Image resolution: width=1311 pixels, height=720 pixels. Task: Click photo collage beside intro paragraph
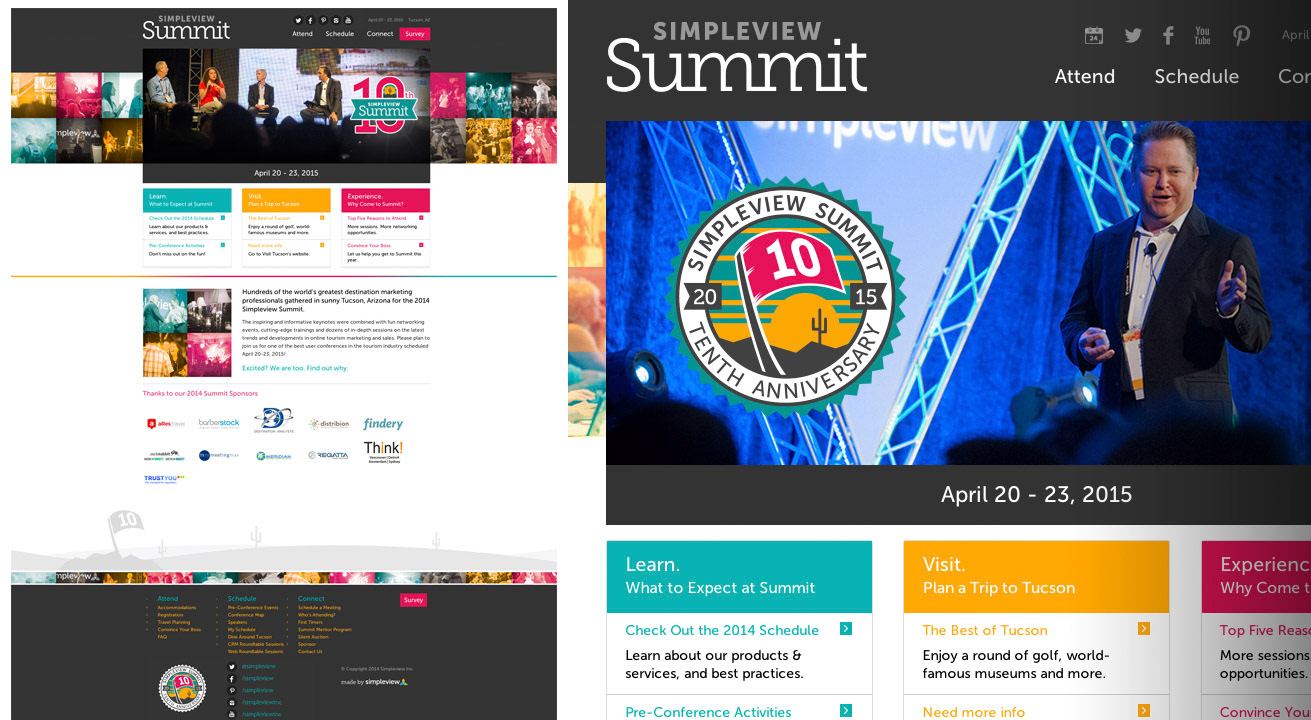[x=187, y=332]
